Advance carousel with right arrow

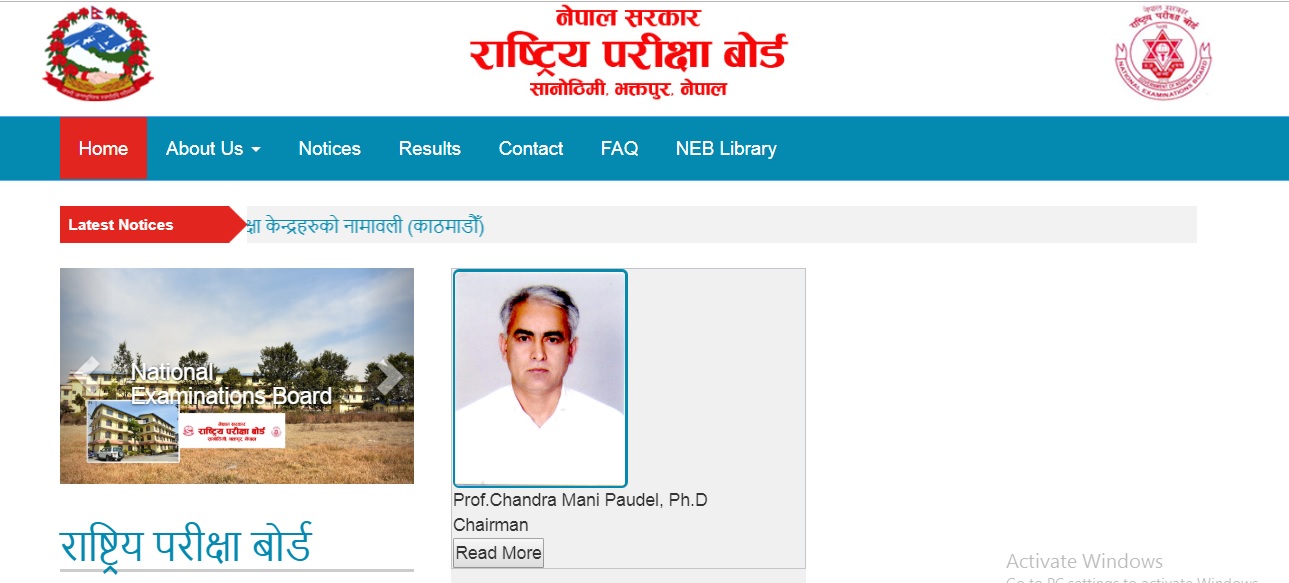tap(389, 376)
